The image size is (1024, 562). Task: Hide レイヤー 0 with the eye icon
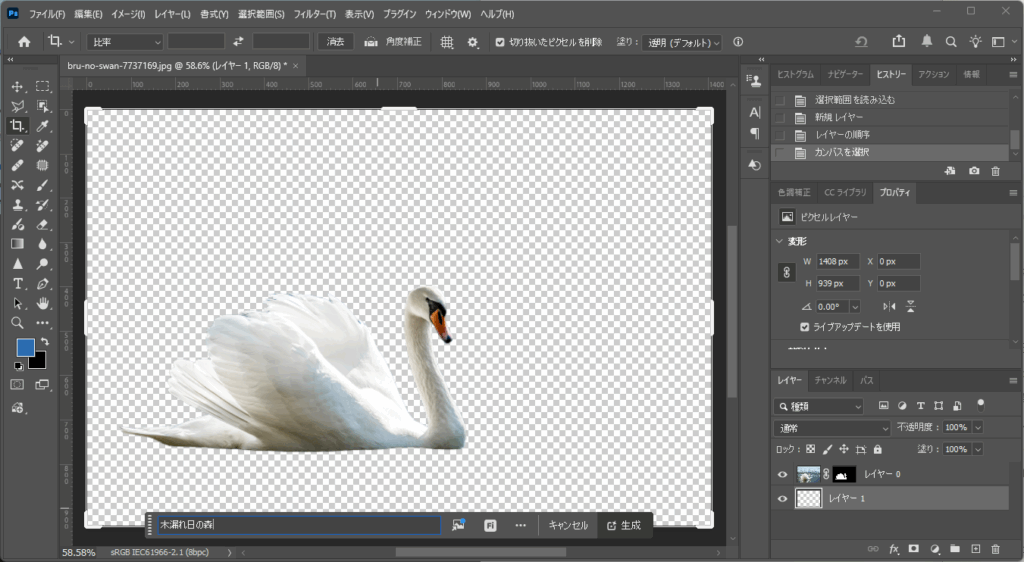[x=783, y=475]
